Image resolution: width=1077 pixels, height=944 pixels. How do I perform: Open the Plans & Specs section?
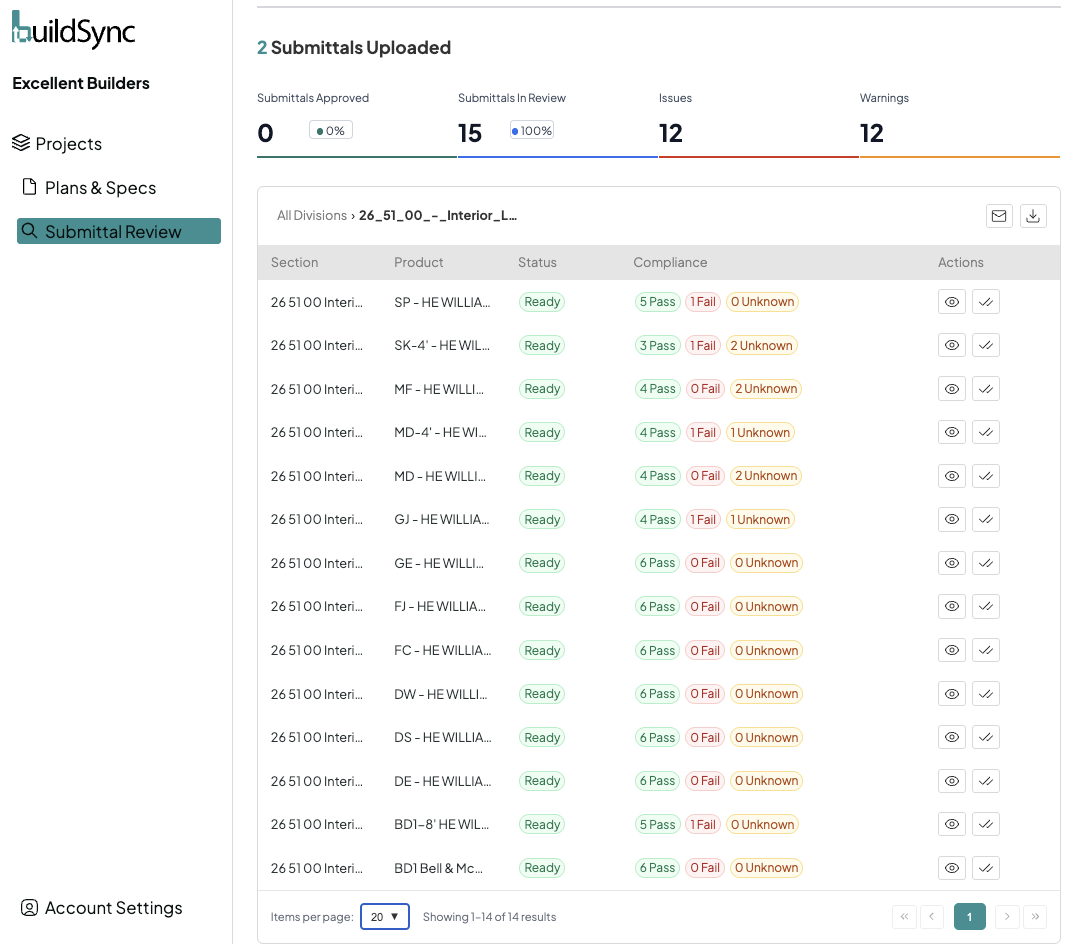click(x=100, y=187)
